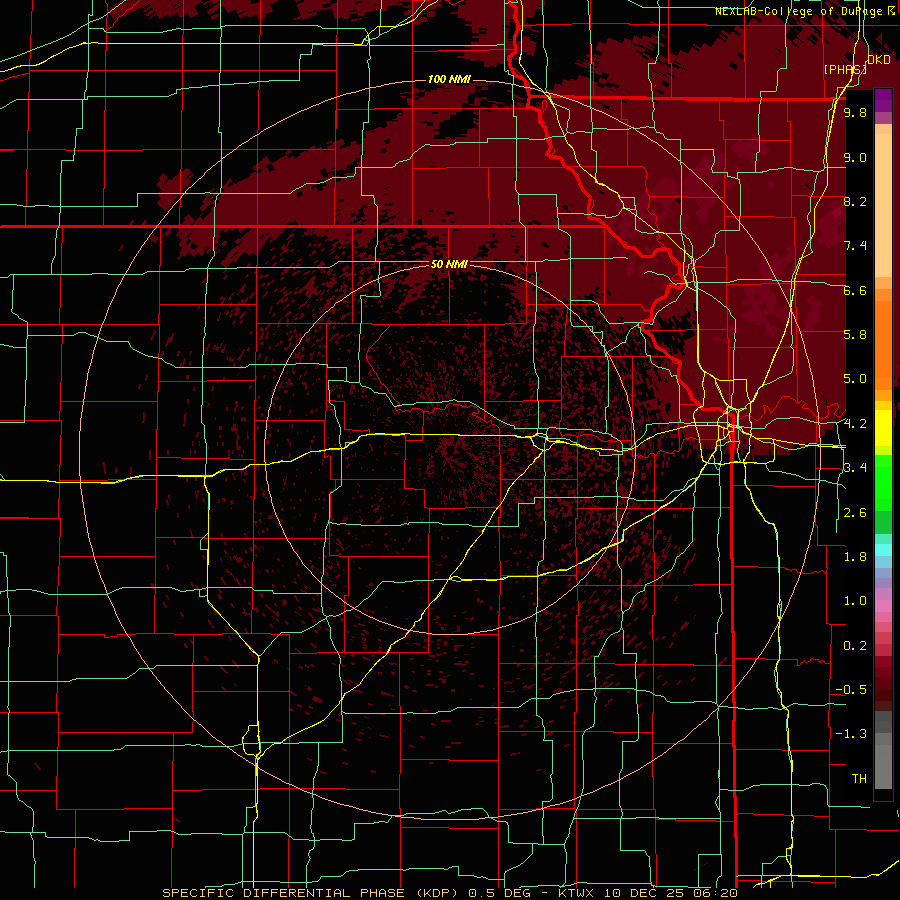
Task: Pick the yellow segment of the color scale
Action: [883, 428]
